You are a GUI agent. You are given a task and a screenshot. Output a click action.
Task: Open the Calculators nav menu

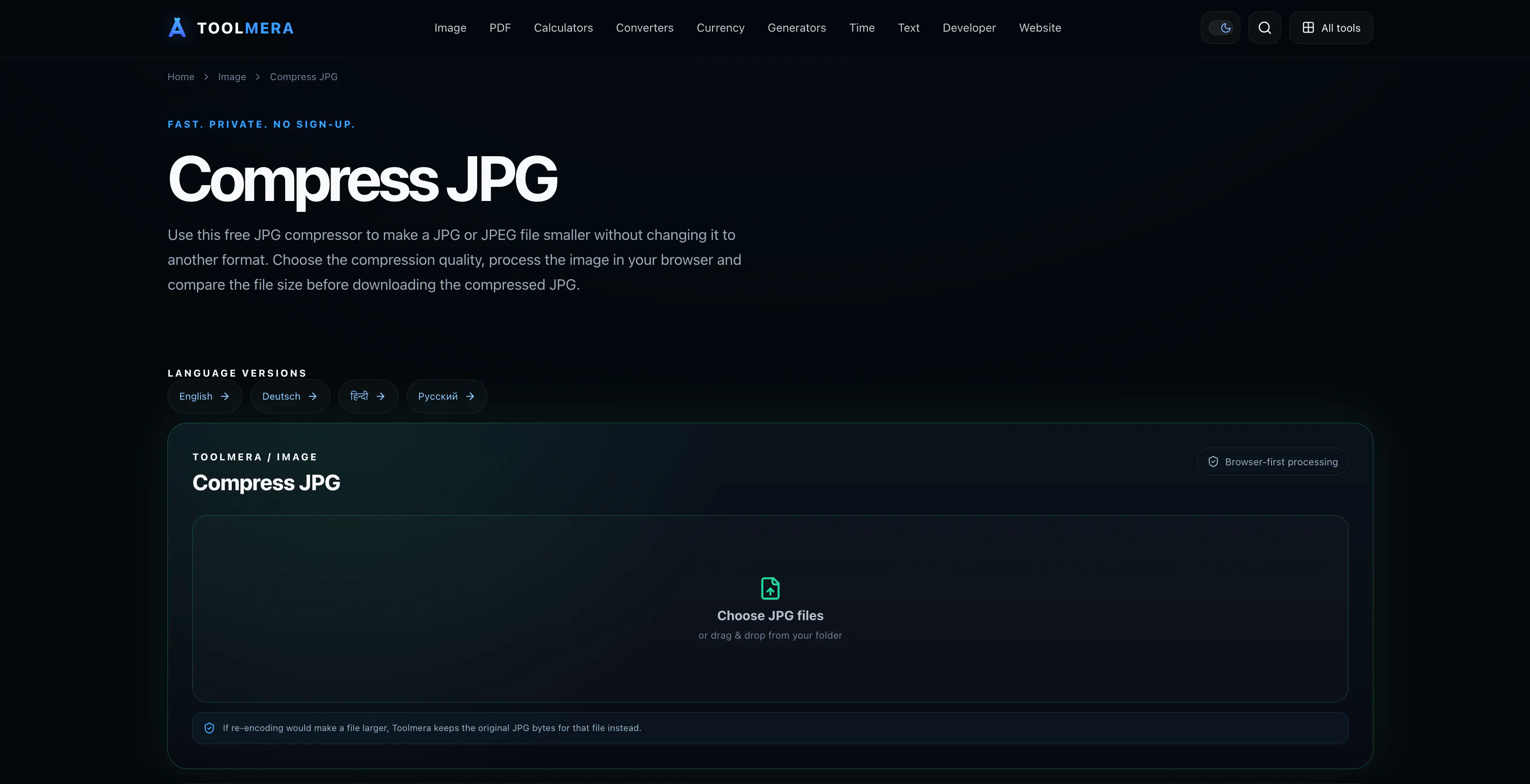[563, 28]
